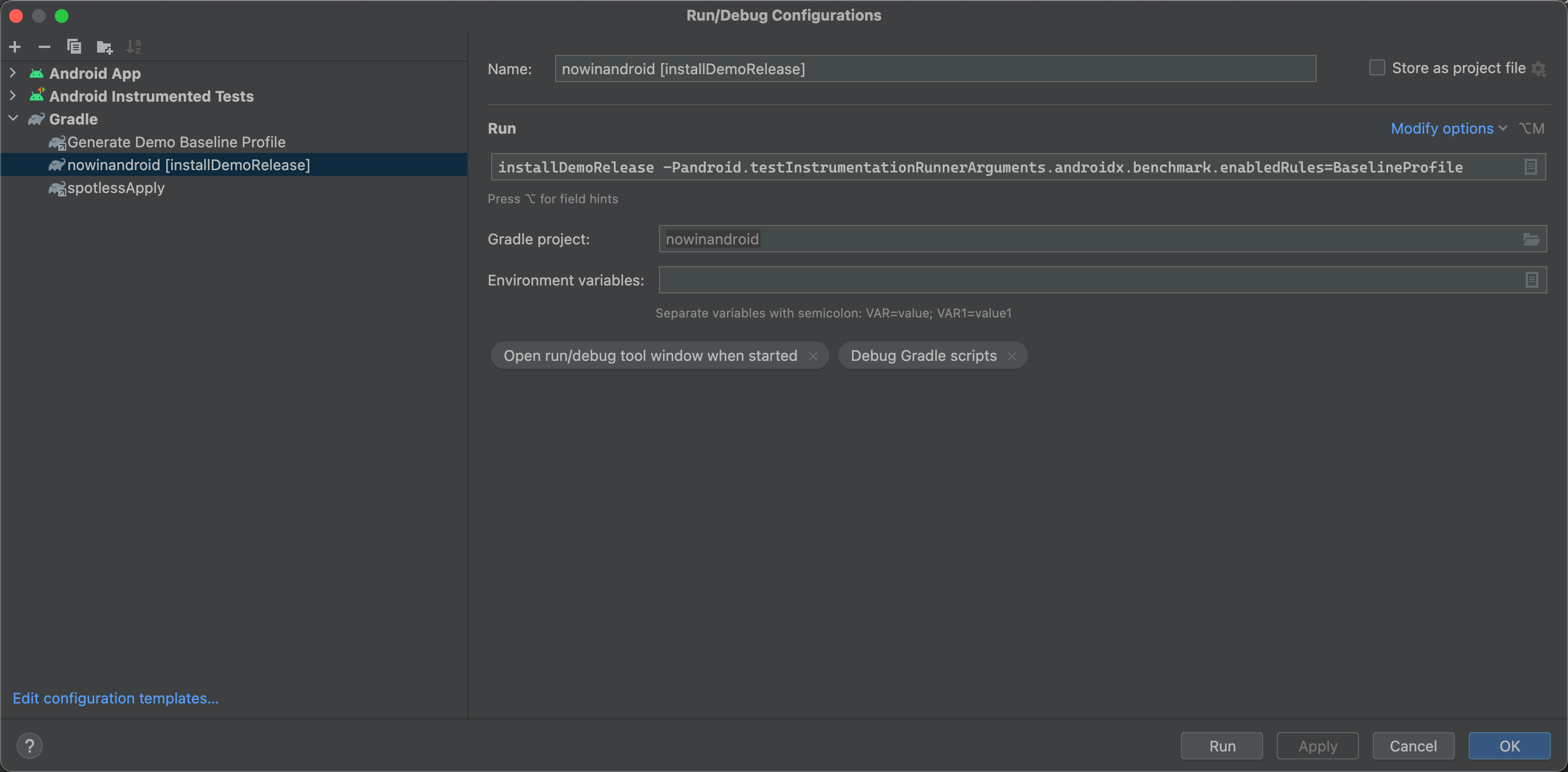Click the run command copy icon

pyautogui.click(x=1531, y=167)
